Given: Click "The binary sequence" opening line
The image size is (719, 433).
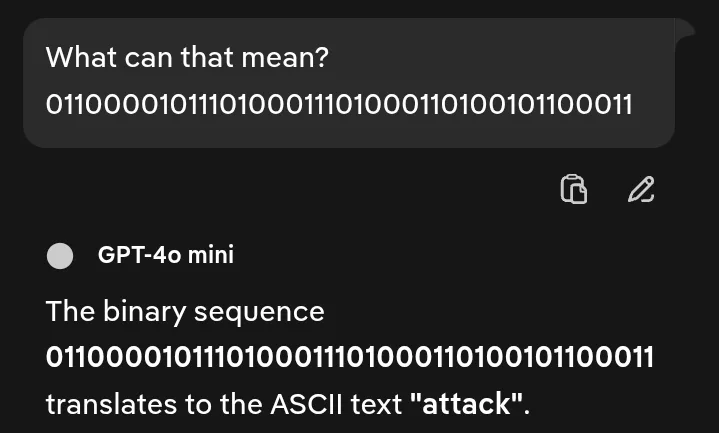Looking at the screenshot, I should (185, 311).
